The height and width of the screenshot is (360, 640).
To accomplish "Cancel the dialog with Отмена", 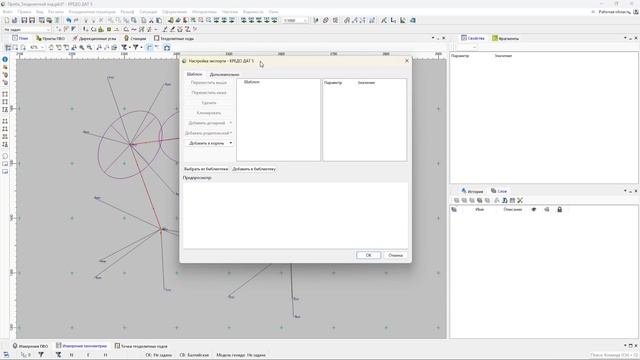I will (x=396, y=255).
